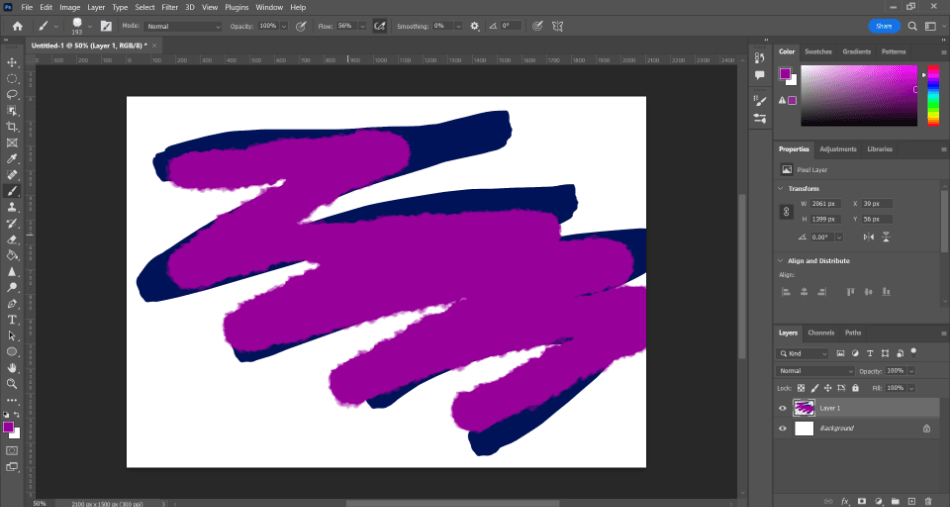The width and height of the screenshot is (950, 507).
Task: Switch to the Channels tab
Action: pos(821,333)
